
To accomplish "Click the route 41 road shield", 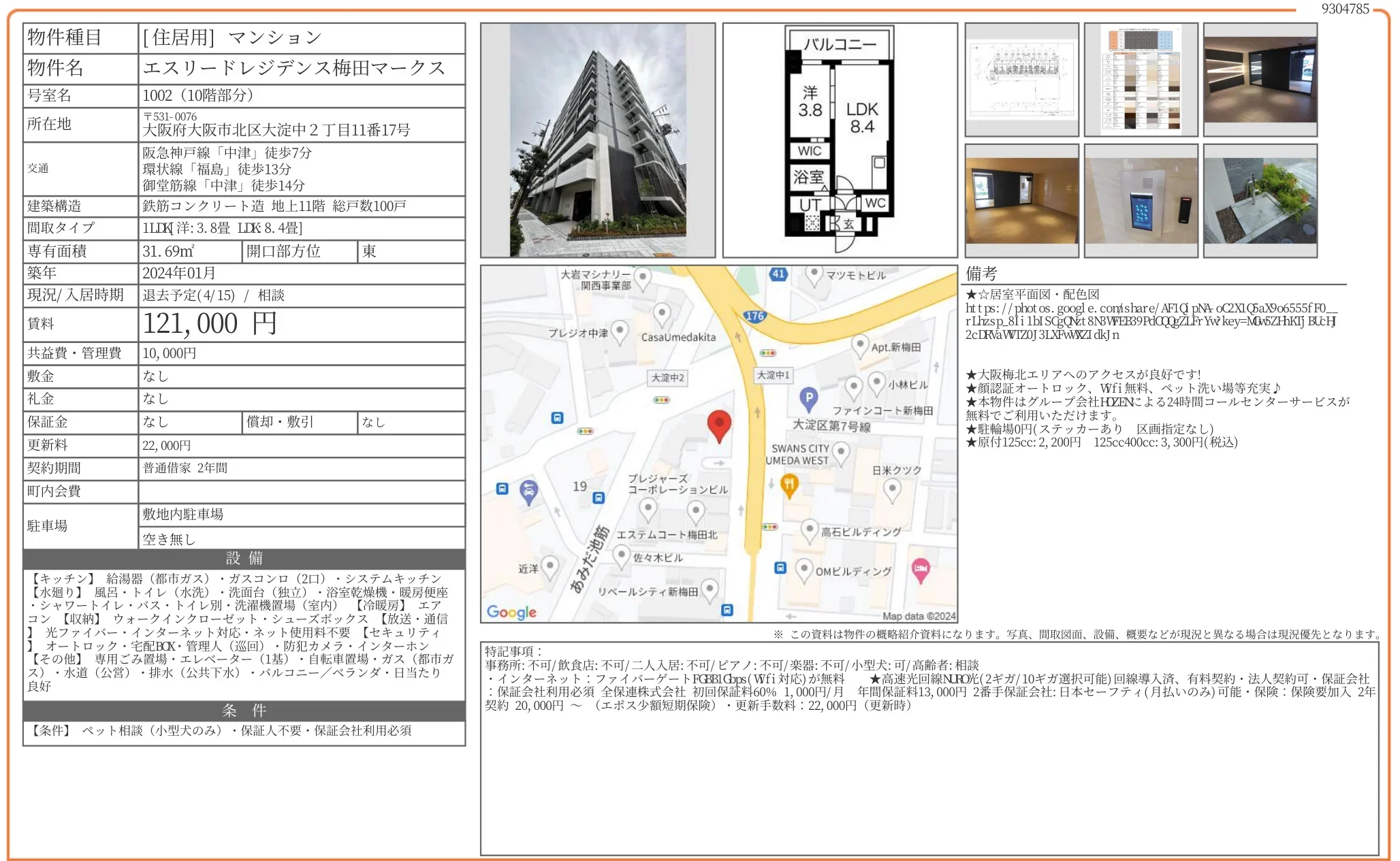I will click(778, 274).
